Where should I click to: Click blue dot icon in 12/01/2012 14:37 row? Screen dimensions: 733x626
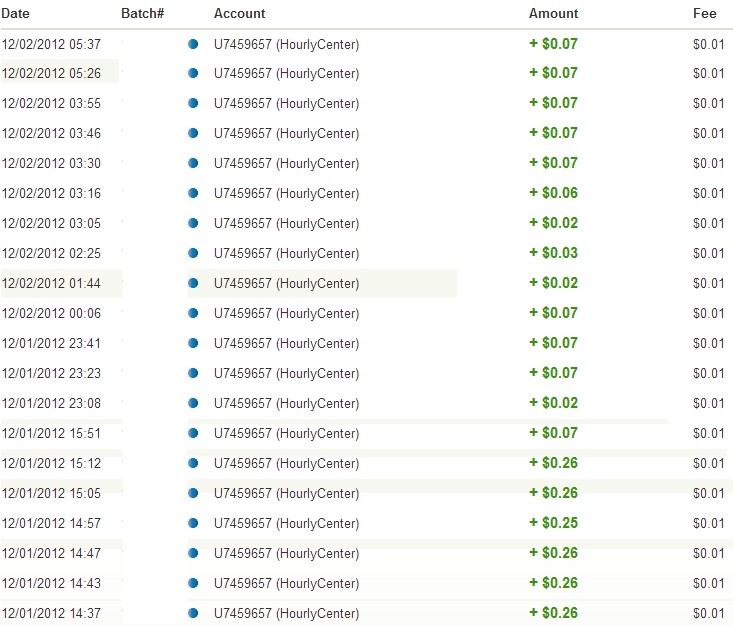193,613
